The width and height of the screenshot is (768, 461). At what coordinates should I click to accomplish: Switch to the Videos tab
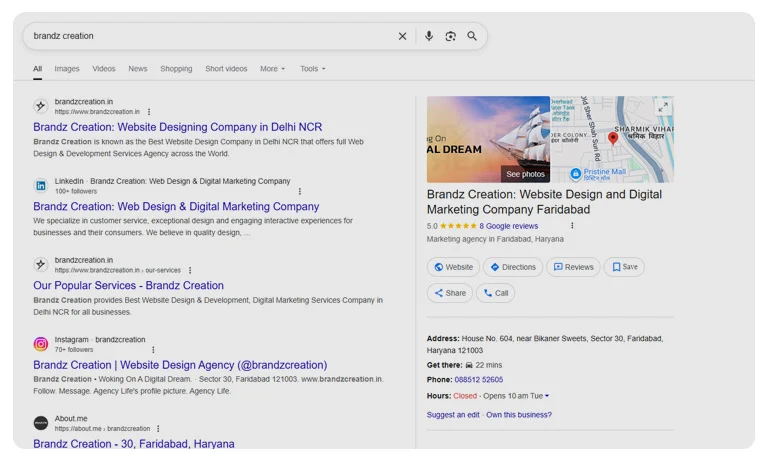pyautogui.click(x=104, y=69)
